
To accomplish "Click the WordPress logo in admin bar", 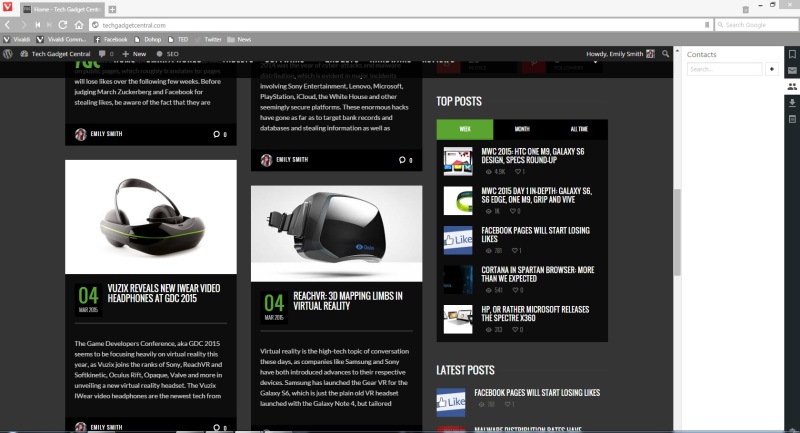I will (x=8, y=53).
